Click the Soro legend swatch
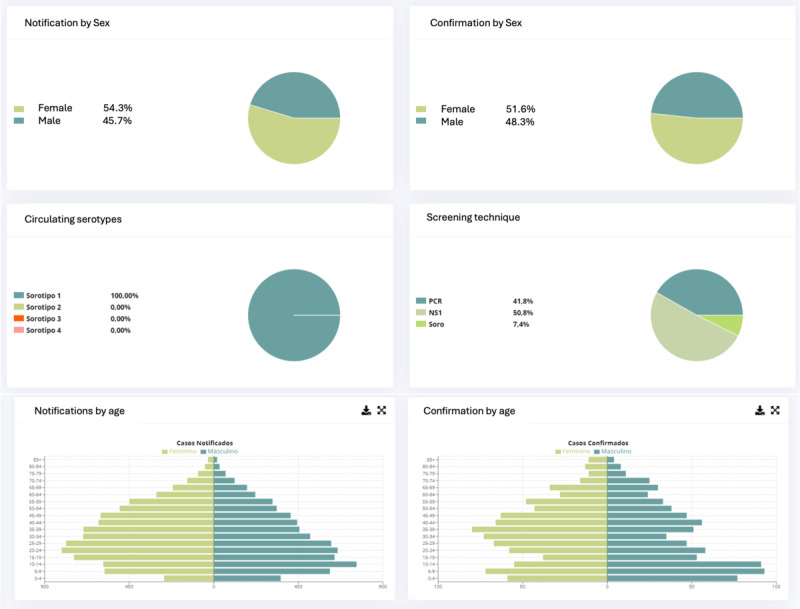 pos(421,324)
